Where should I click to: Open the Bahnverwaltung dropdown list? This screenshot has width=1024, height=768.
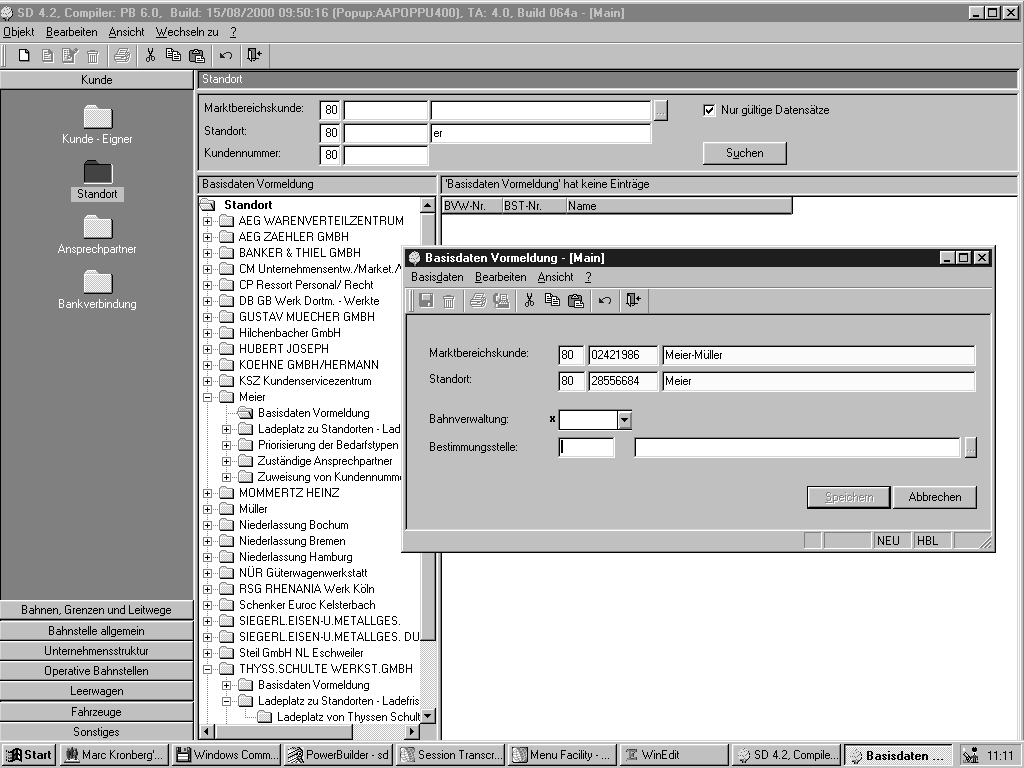coord(624,420)
